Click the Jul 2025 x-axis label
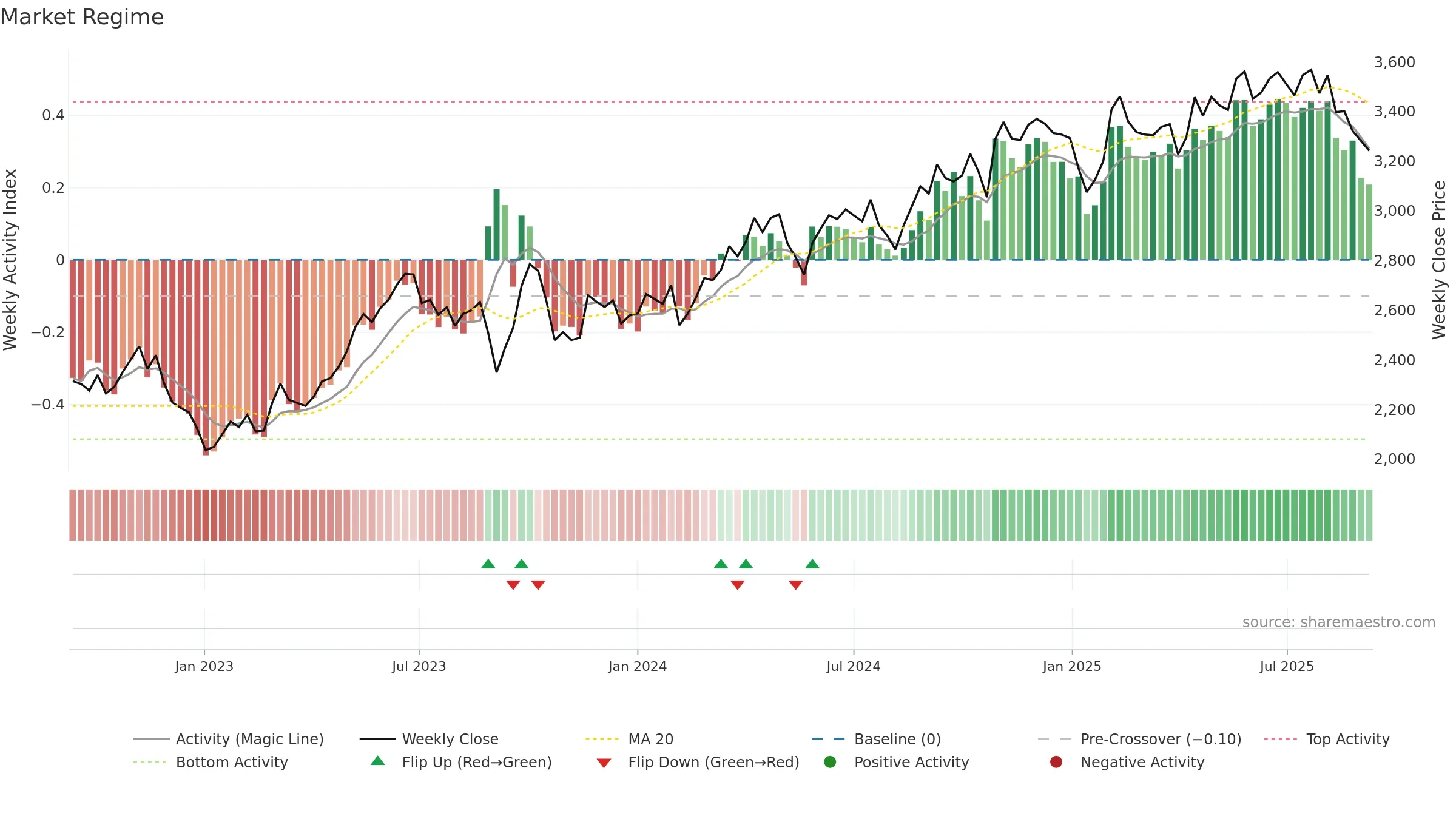The width and height of the screenshot is (1456, 819). [x=1287, y=666]
